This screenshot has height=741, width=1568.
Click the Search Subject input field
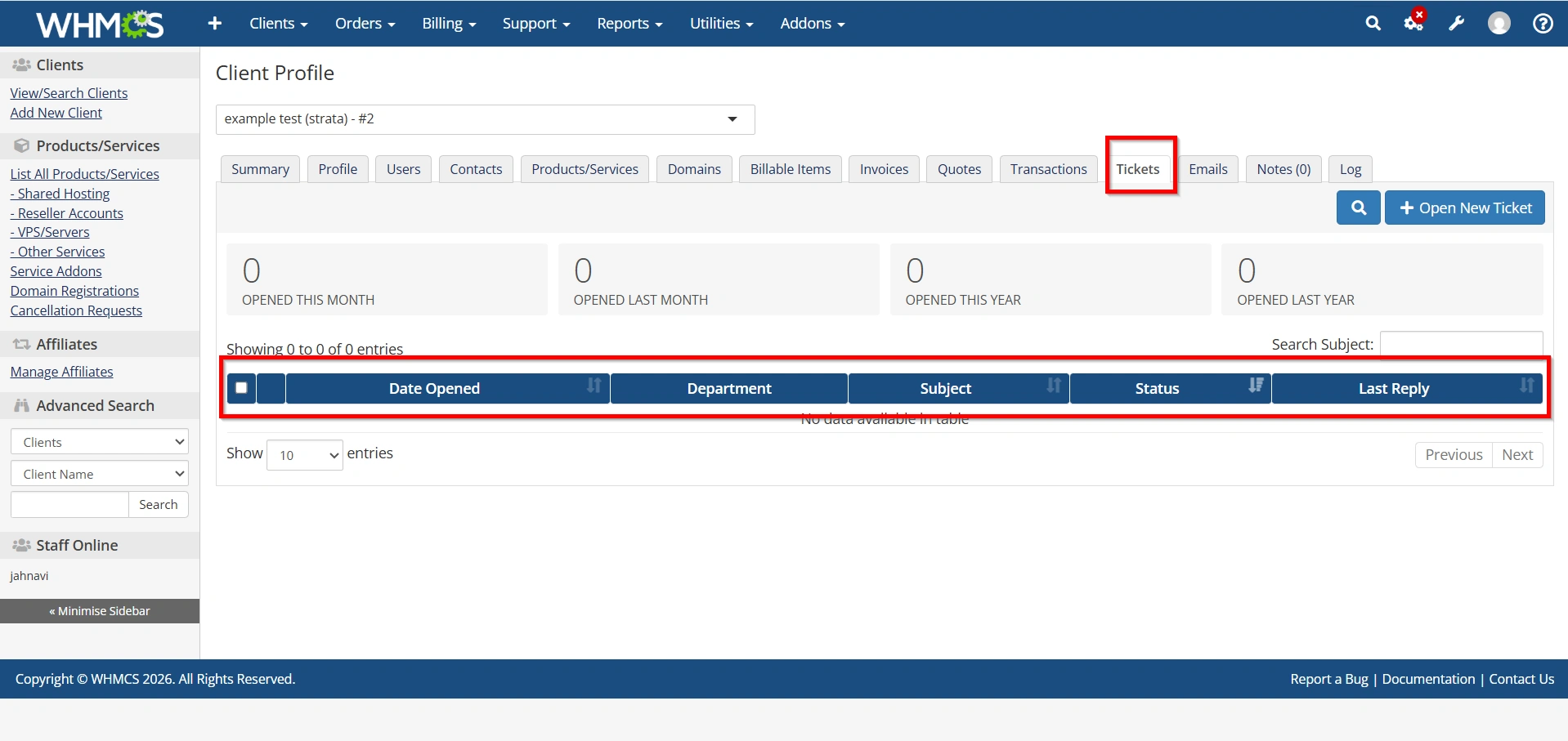tap(1462, 344)
